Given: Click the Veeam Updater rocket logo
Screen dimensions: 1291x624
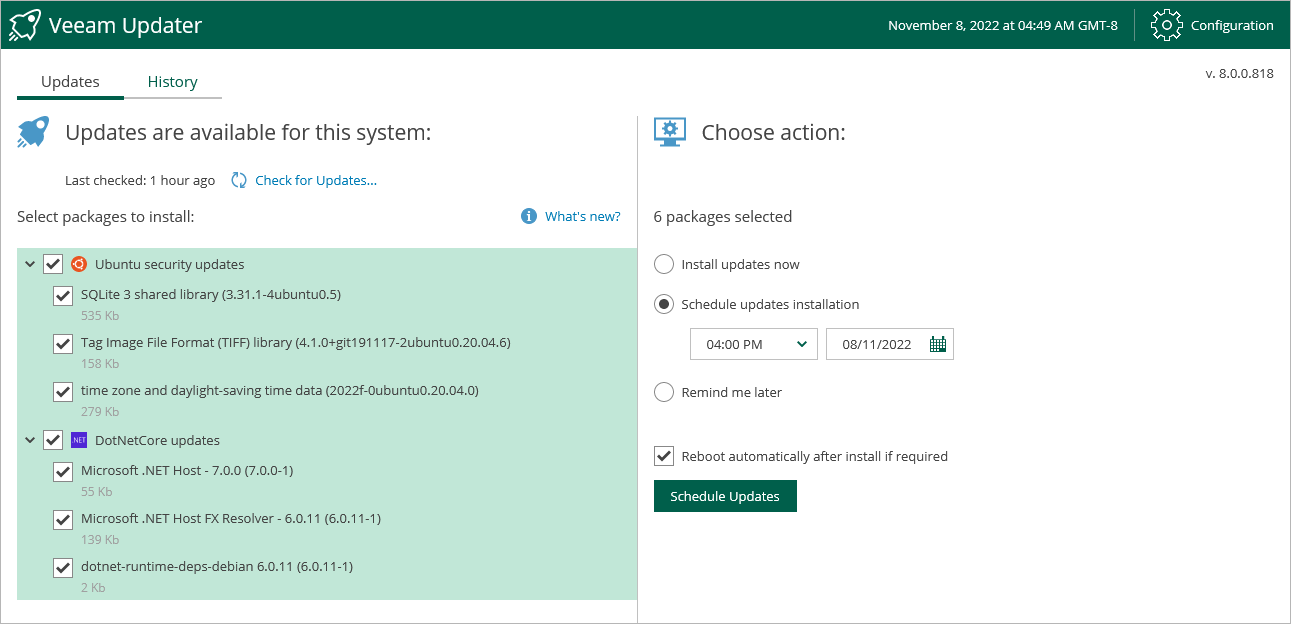Looking at the screenshot, I should 24,25.
